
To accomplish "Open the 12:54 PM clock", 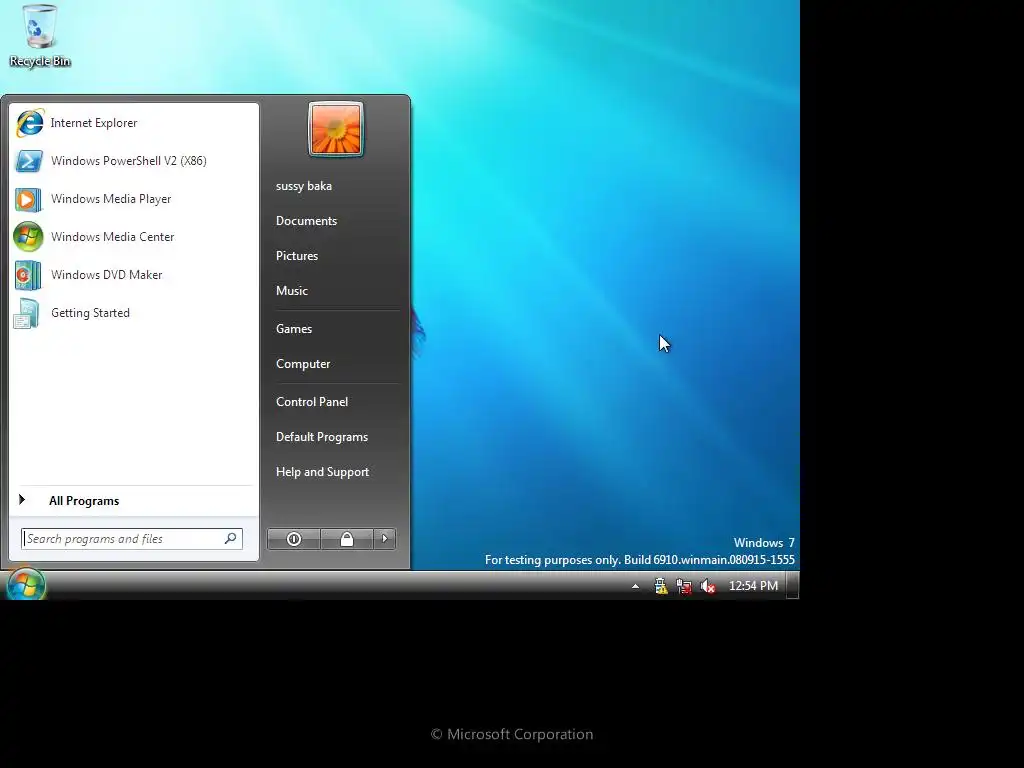I will [x=753, y=586].
